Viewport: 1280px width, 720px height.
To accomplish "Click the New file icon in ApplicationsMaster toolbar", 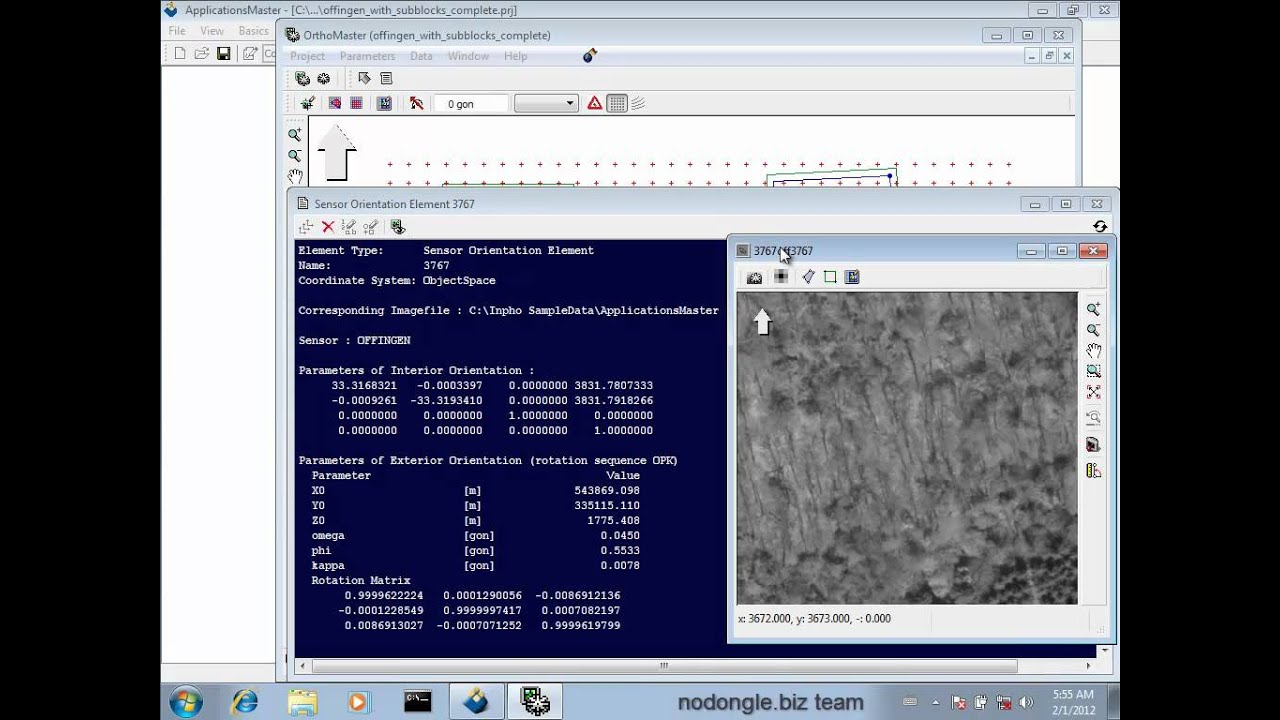I will pyautogui.click(x=180, y=54).
